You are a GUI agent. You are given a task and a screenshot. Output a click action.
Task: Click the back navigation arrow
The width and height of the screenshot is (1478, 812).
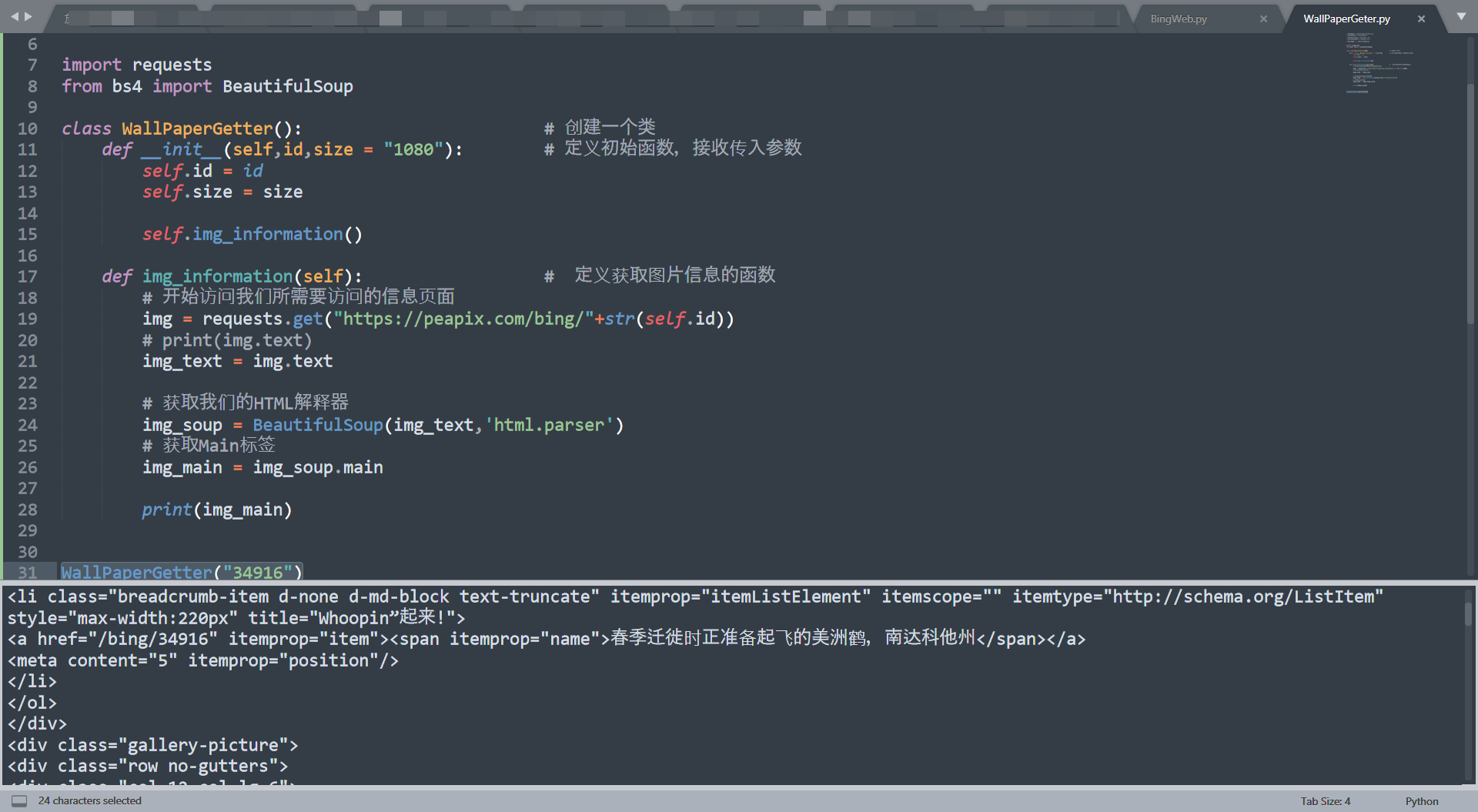[x=14, y=15]
